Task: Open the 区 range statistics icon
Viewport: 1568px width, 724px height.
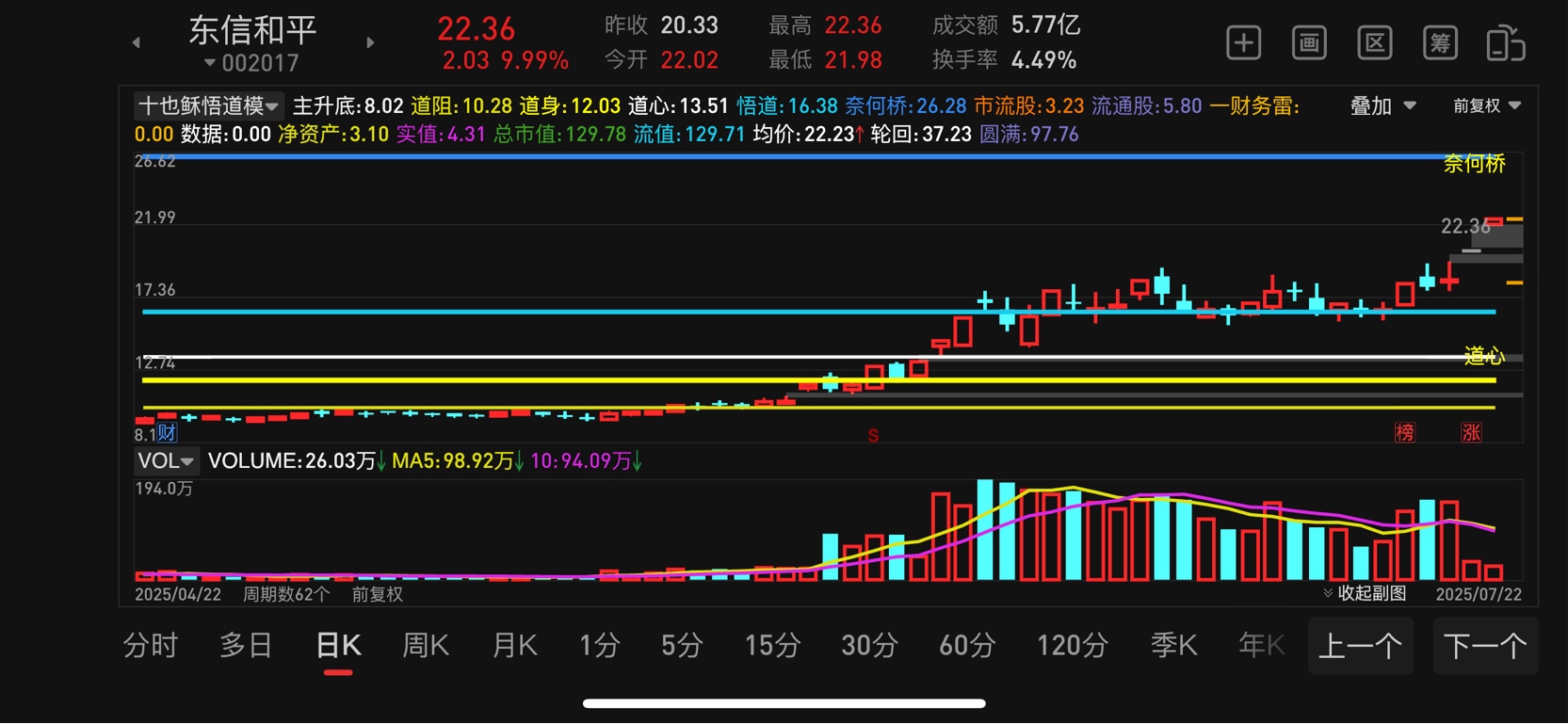Action: pos(1375,43)
